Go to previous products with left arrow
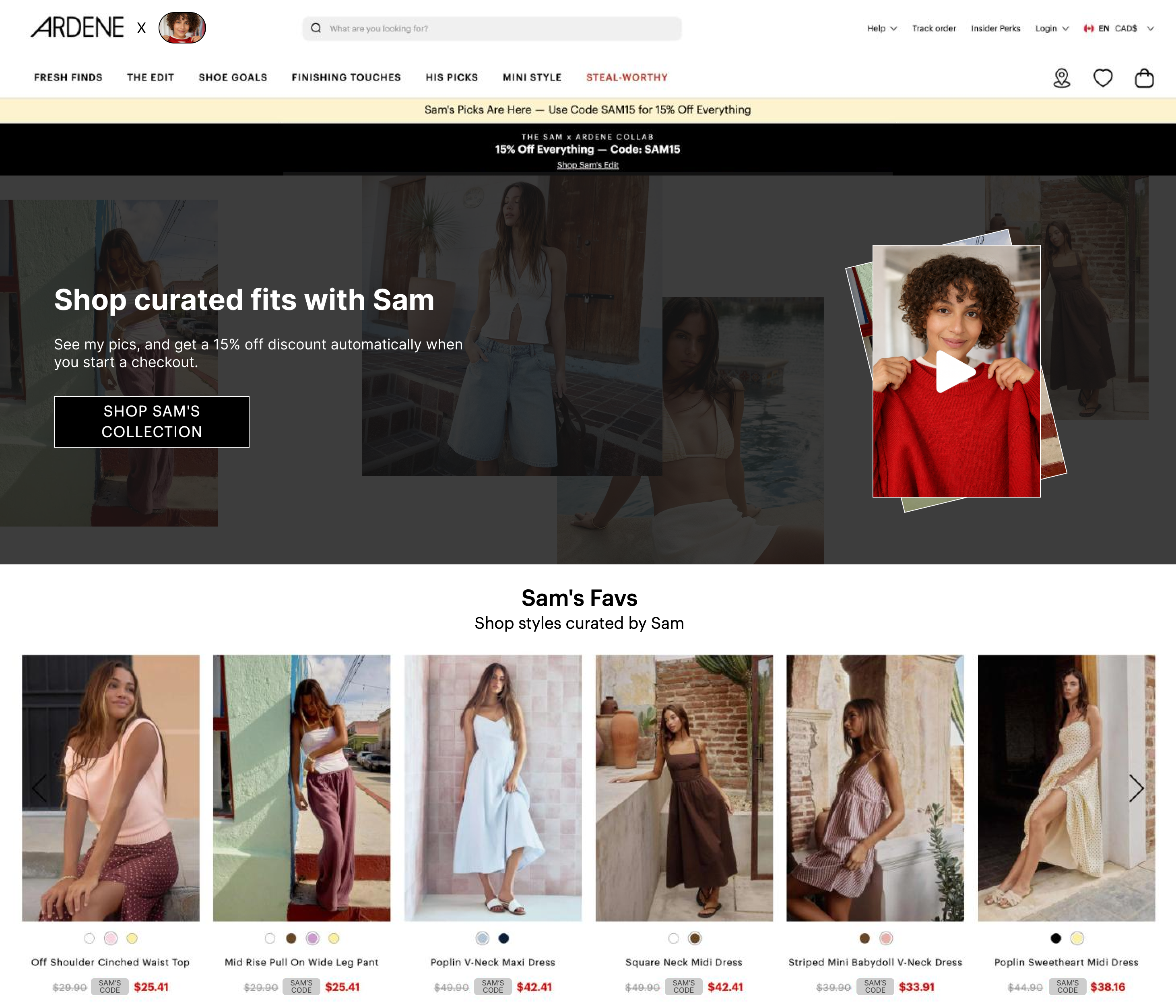Viewport: 1176px width, 1008px height. click(x=40, y=788)
